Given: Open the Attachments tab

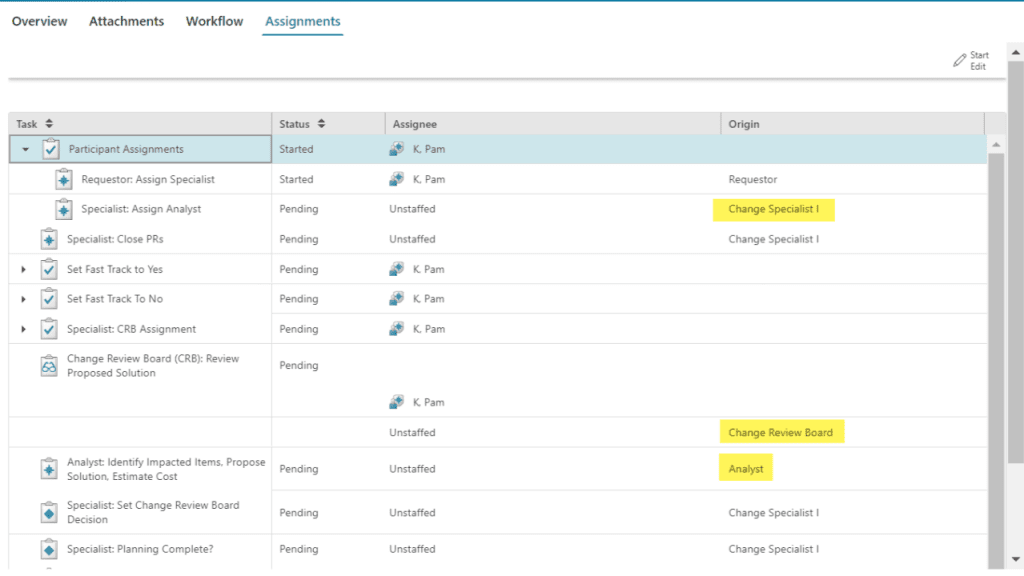Looking at the screenshot, I should pyautogui.click(x=126, y=21).
